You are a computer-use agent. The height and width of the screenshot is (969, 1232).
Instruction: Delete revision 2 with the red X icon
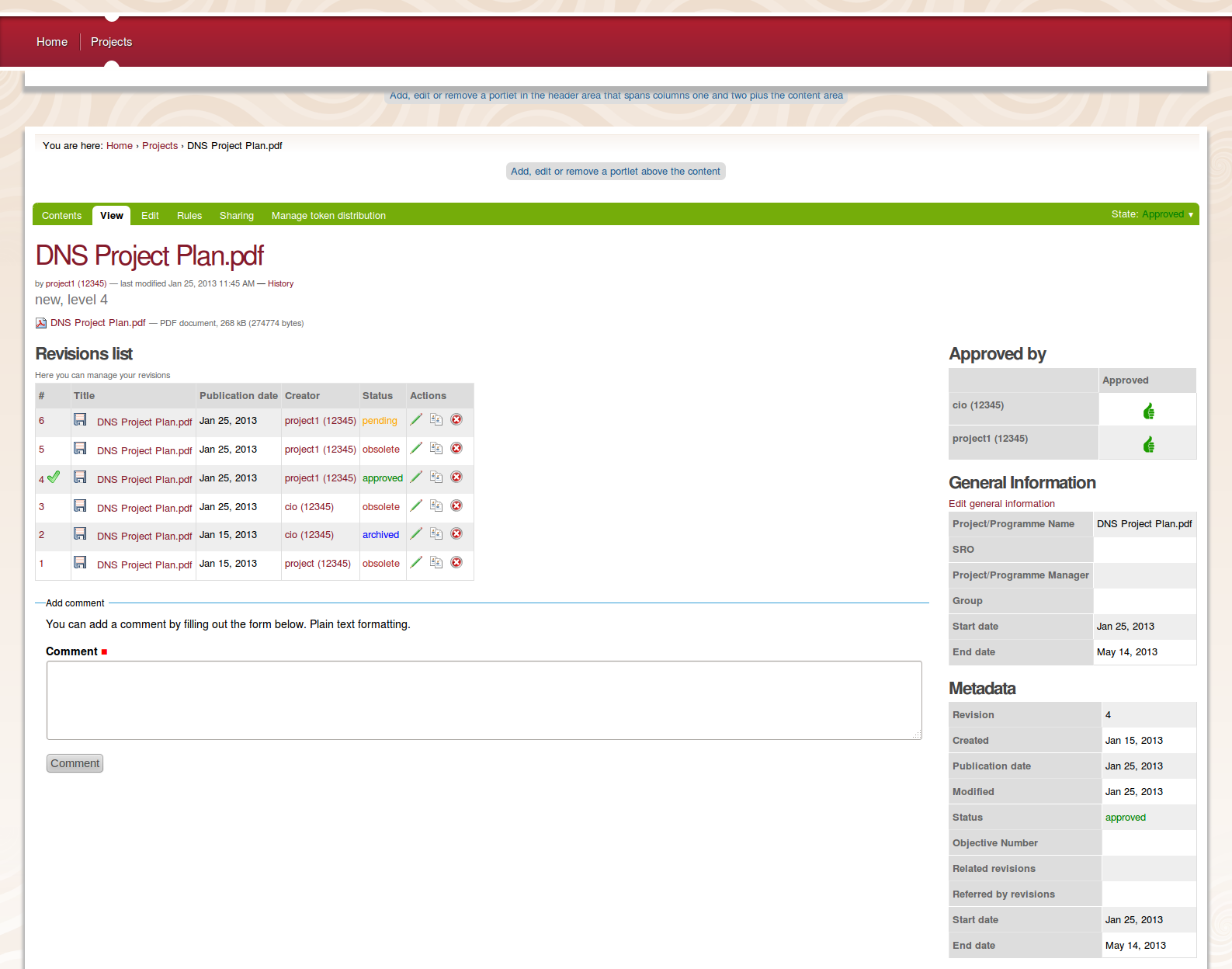(456, 533)
